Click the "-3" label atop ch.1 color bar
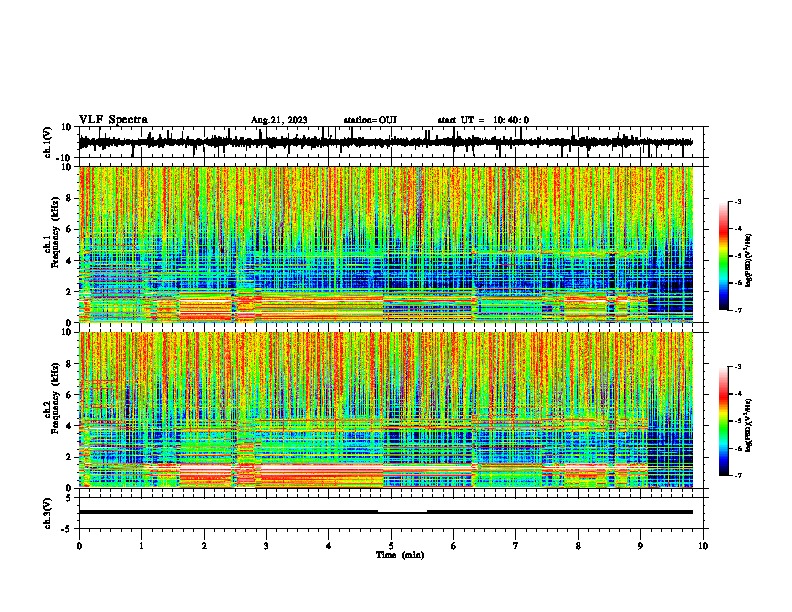Viewport: 792px width, 612px height. (x=737, y=202)
